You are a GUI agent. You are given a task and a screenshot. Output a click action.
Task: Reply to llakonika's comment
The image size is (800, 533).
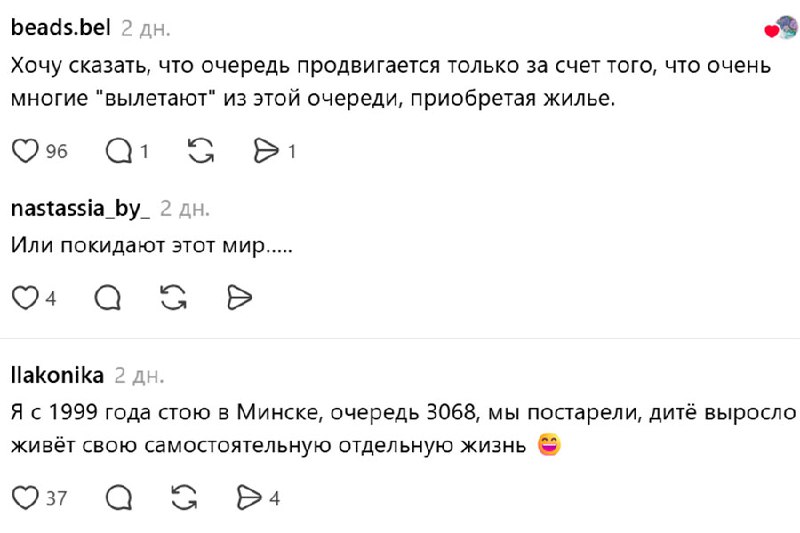pos(118,497)
